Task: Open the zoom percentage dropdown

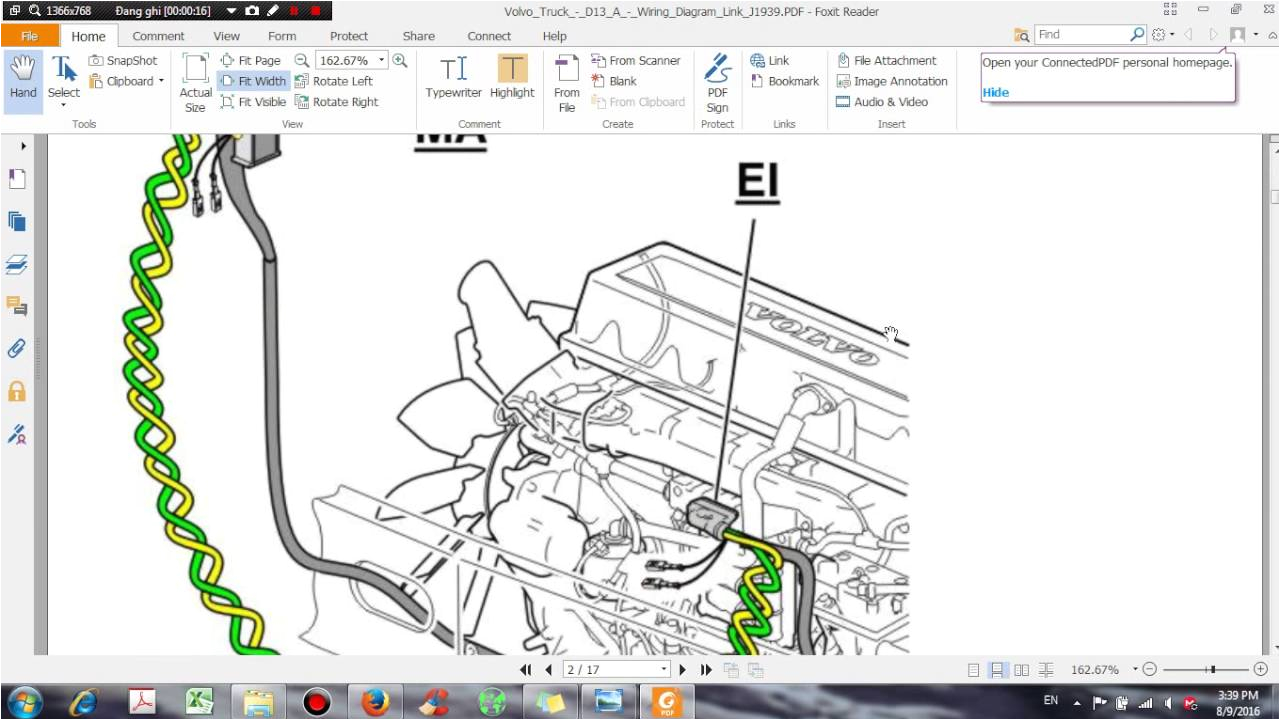Action: pos(380,60)
